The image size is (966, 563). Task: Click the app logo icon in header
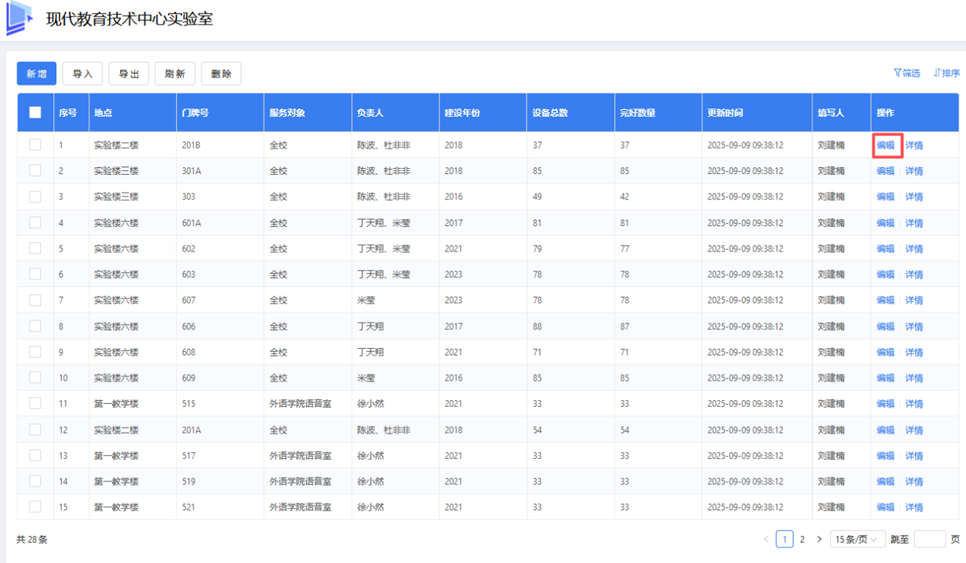click(x=19, y=18)
